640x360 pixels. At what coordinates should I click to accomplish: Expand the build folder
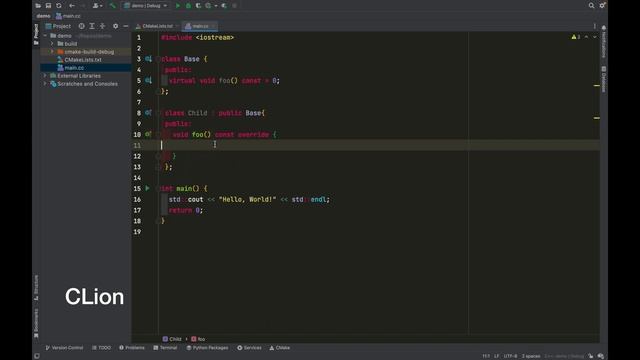(x=52, y=44)
